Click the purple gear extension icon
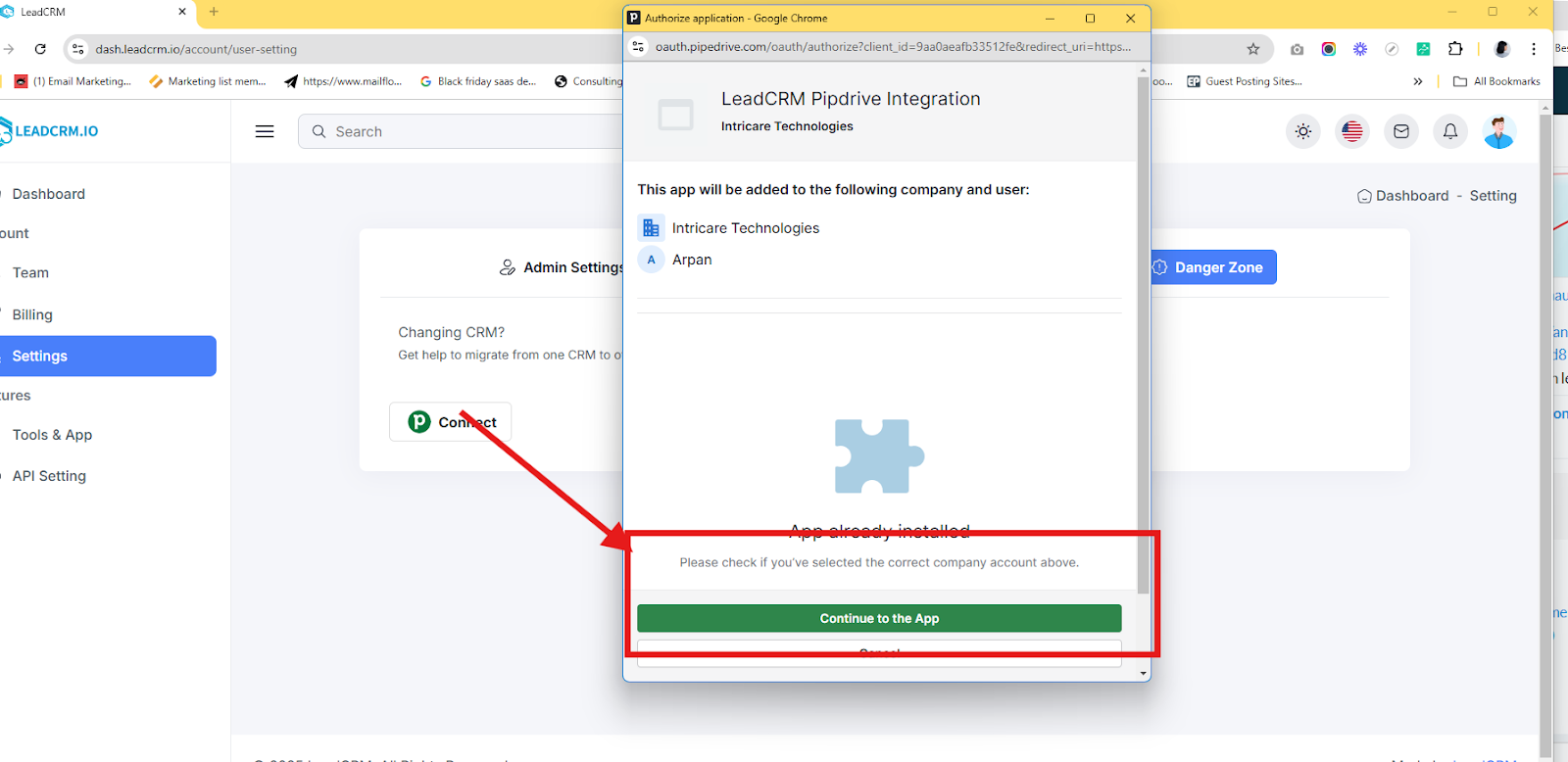This screenshot has height=762, width=1568. tap(1360, 49)
